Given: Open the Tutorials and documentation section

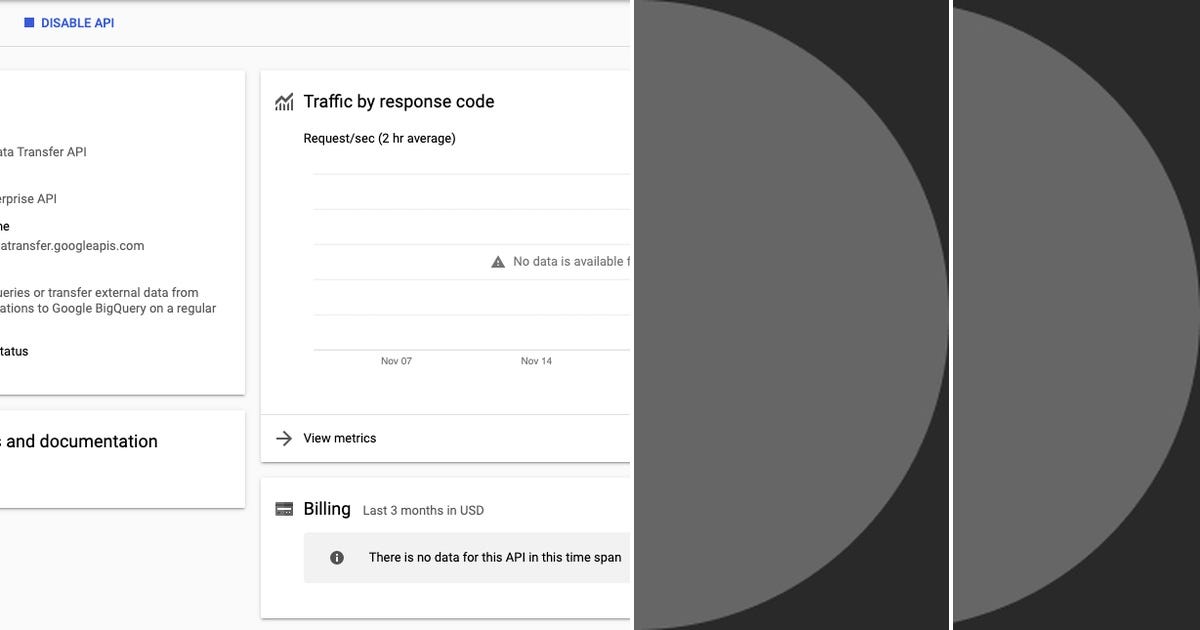Looking at the screenshot, I should (x=78, y=441).
